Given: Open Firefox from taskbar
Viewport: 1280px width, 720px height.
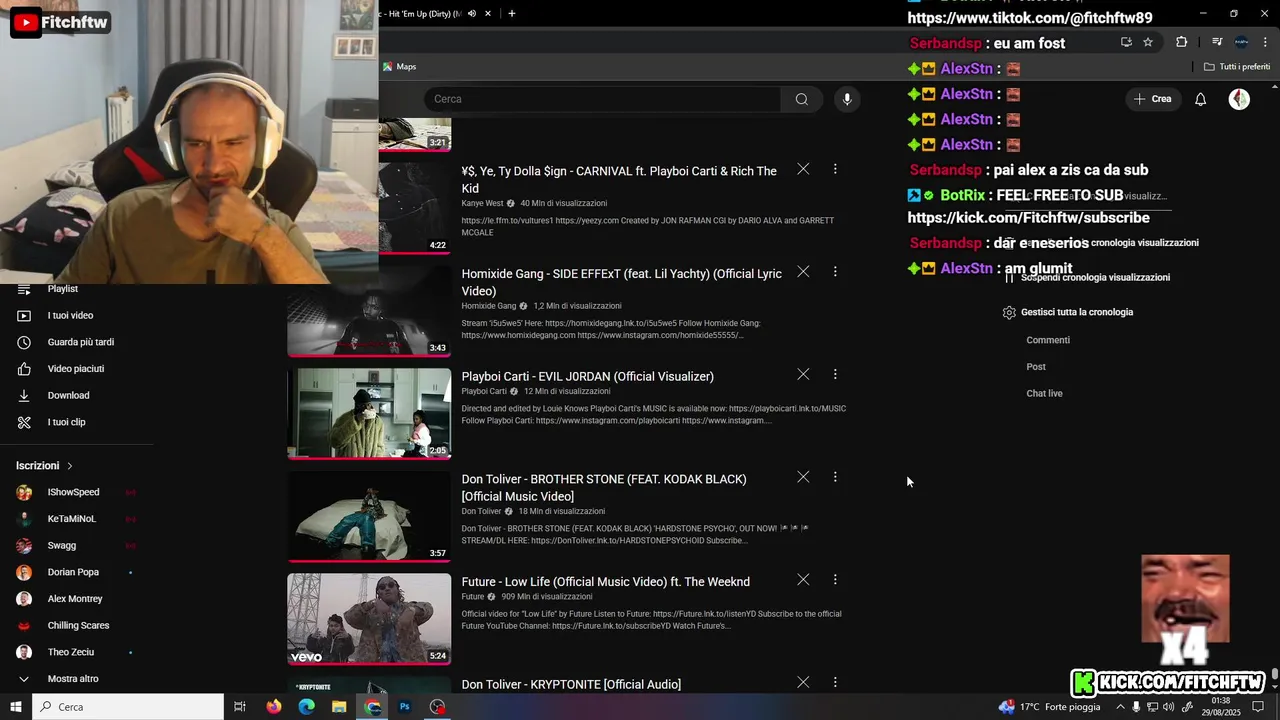Looking at the screenshot, I should pyautogui.click(x=274, y=707).
